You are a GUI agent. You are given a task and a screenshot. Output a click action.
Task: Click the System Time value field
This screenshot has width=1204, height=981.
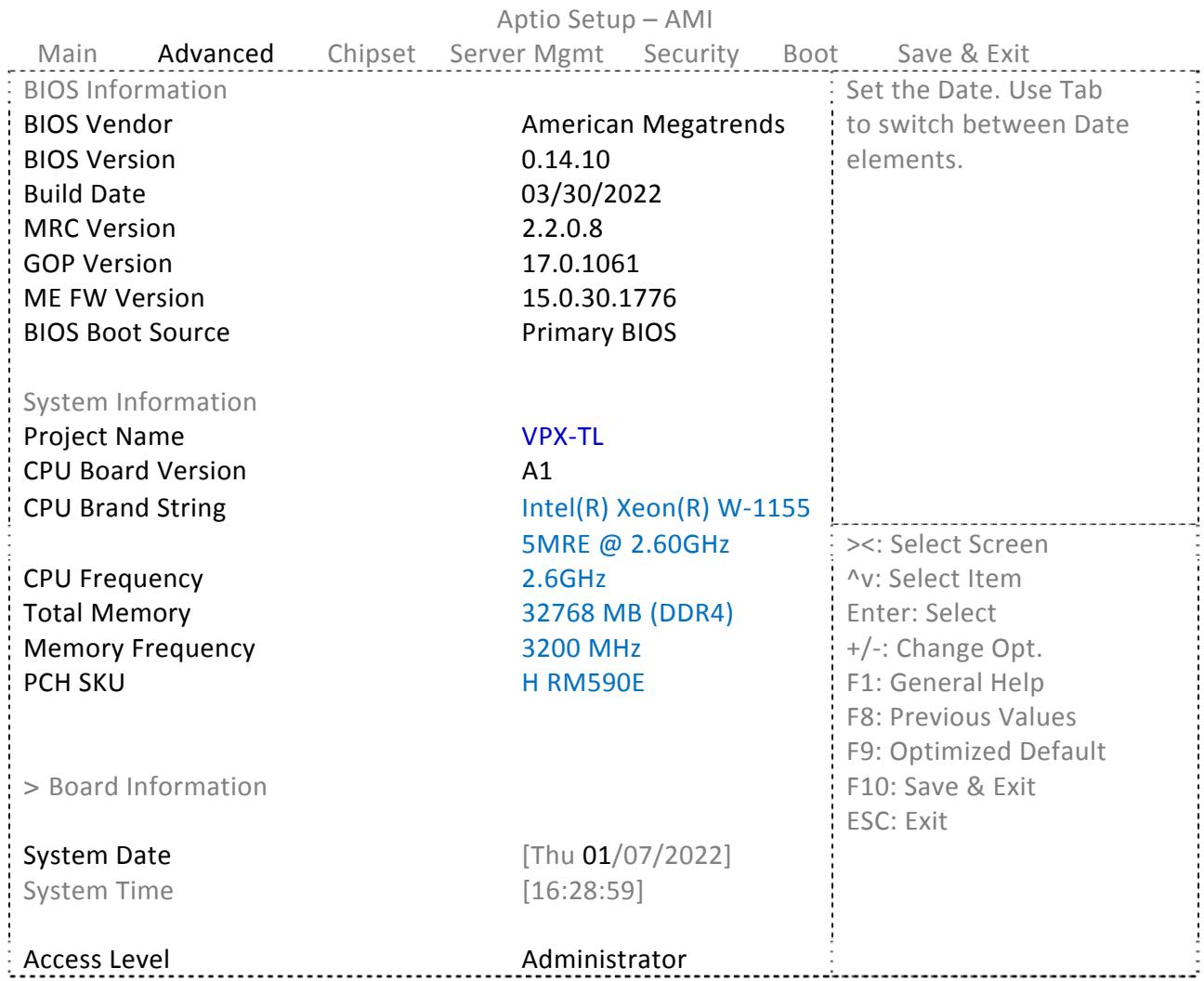point(582,890)
